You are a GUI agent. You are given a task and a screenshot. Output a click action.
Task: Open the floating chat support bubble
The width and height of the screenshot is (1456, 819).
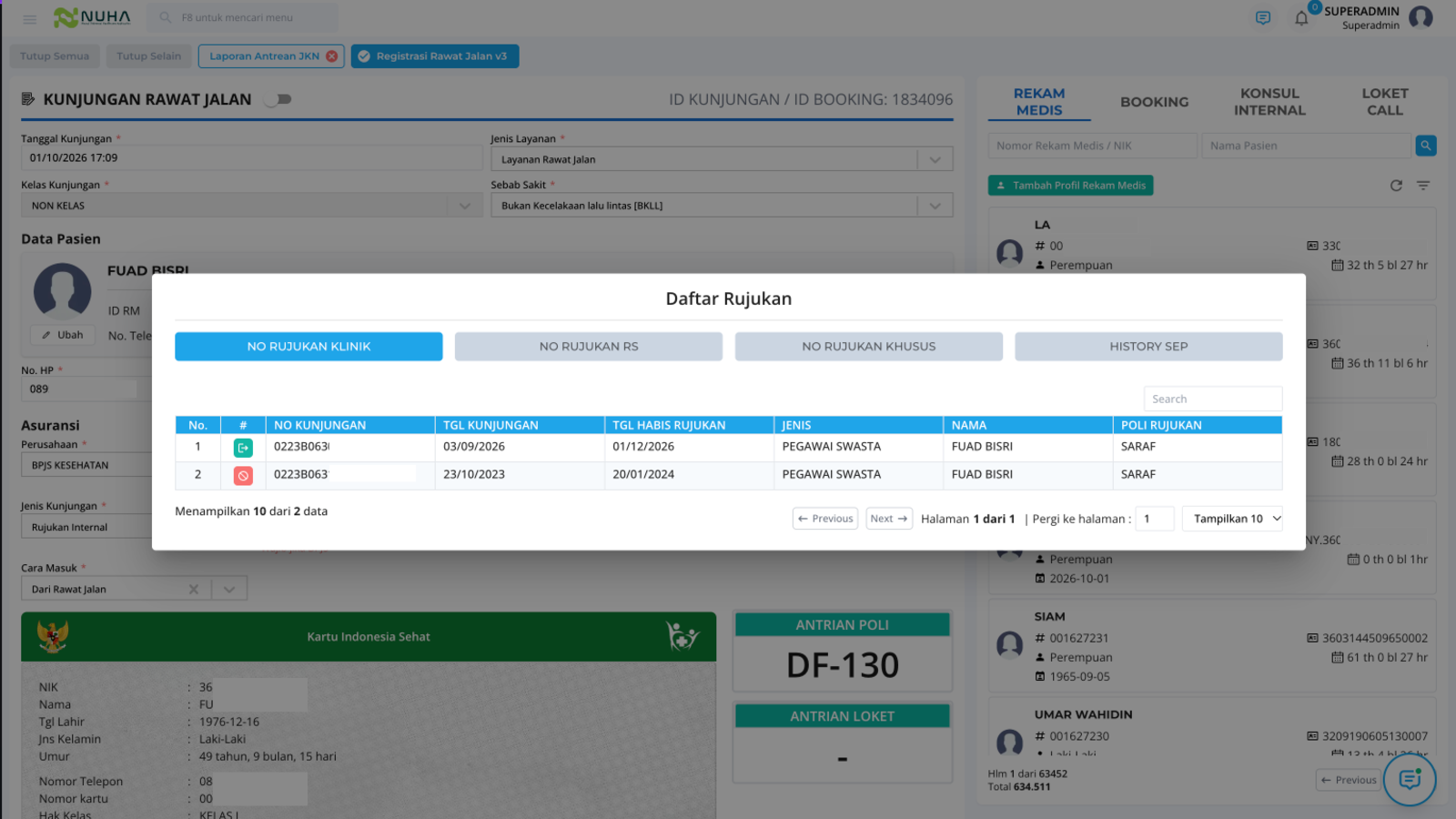coord(1410,779)
